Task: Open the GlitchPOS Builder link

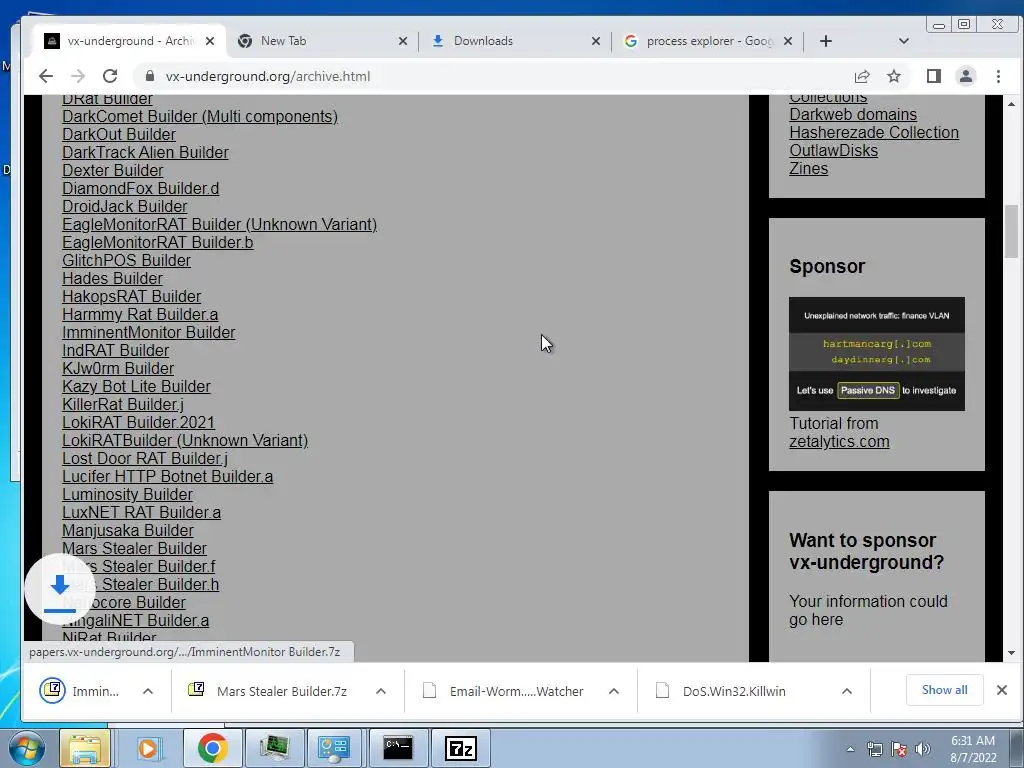Action: (x=126, y=261)
